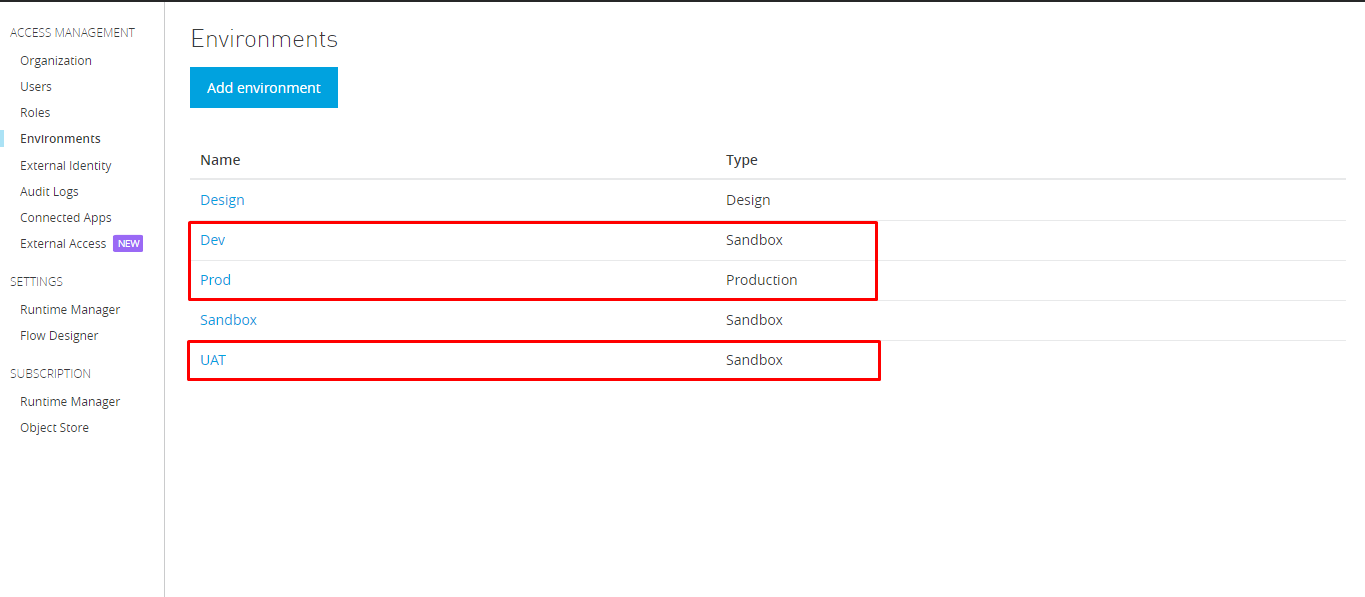
Task: Select Users in Access Management
Action: 36,87
